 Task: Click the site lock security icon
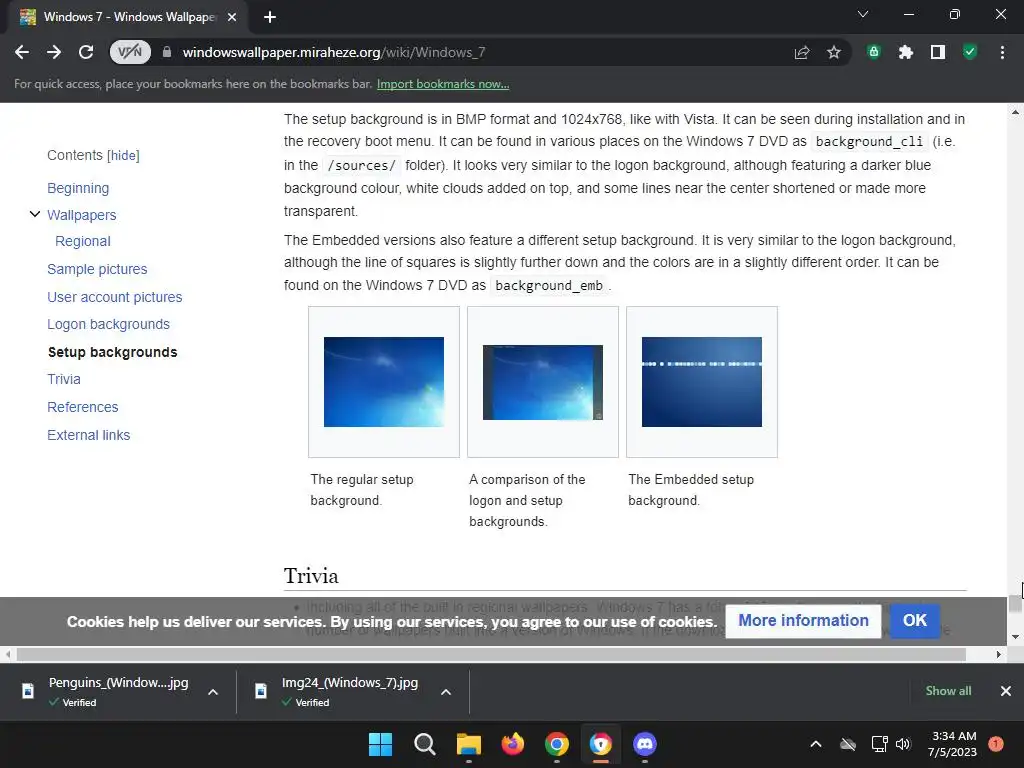coord(167,52)
